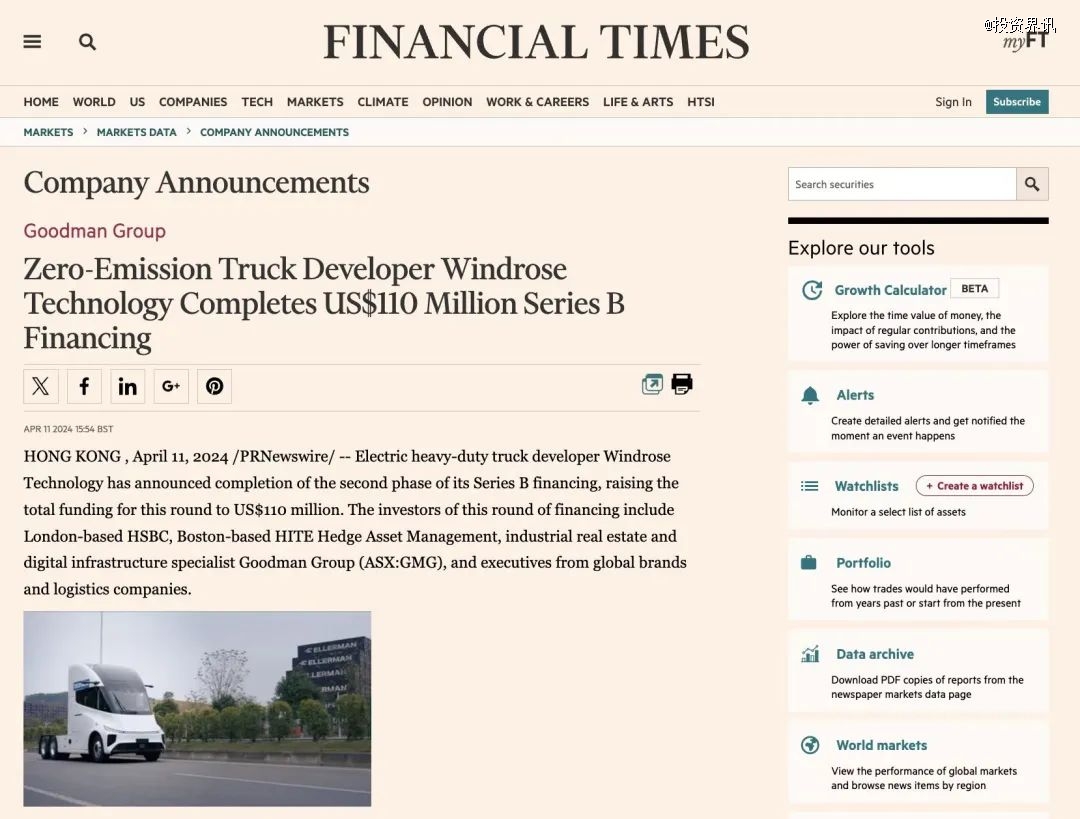Click the Company Announcements page heading
This screenshot has width=1080, height=819.
tap(196, 183)
